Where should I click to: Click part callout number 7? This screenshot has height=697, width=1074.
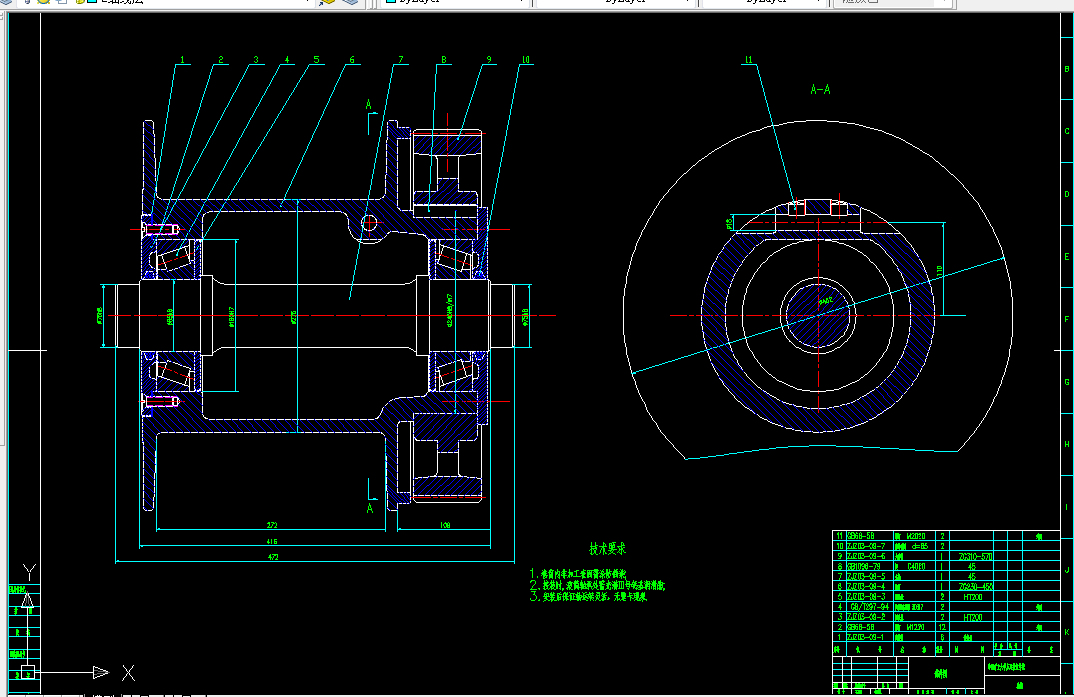pos(401,60)
